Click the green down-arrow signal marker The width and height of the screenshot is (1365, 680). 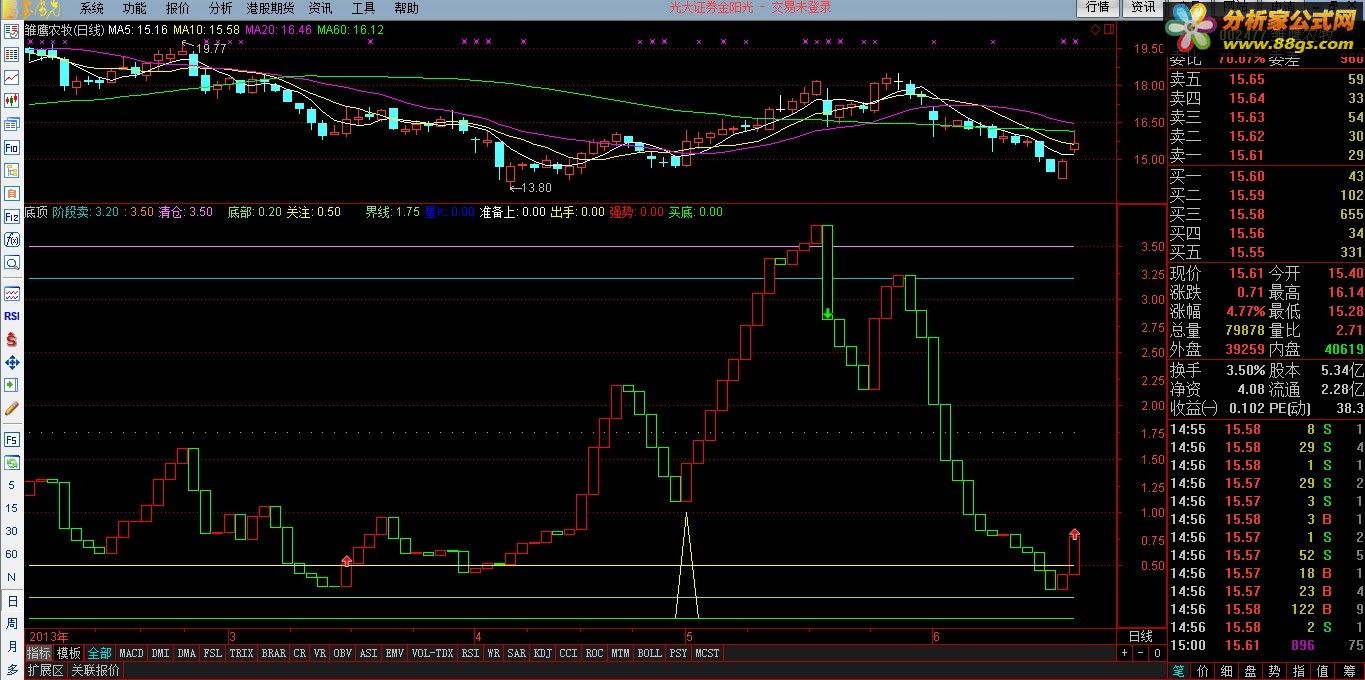[x=828, y=314]
